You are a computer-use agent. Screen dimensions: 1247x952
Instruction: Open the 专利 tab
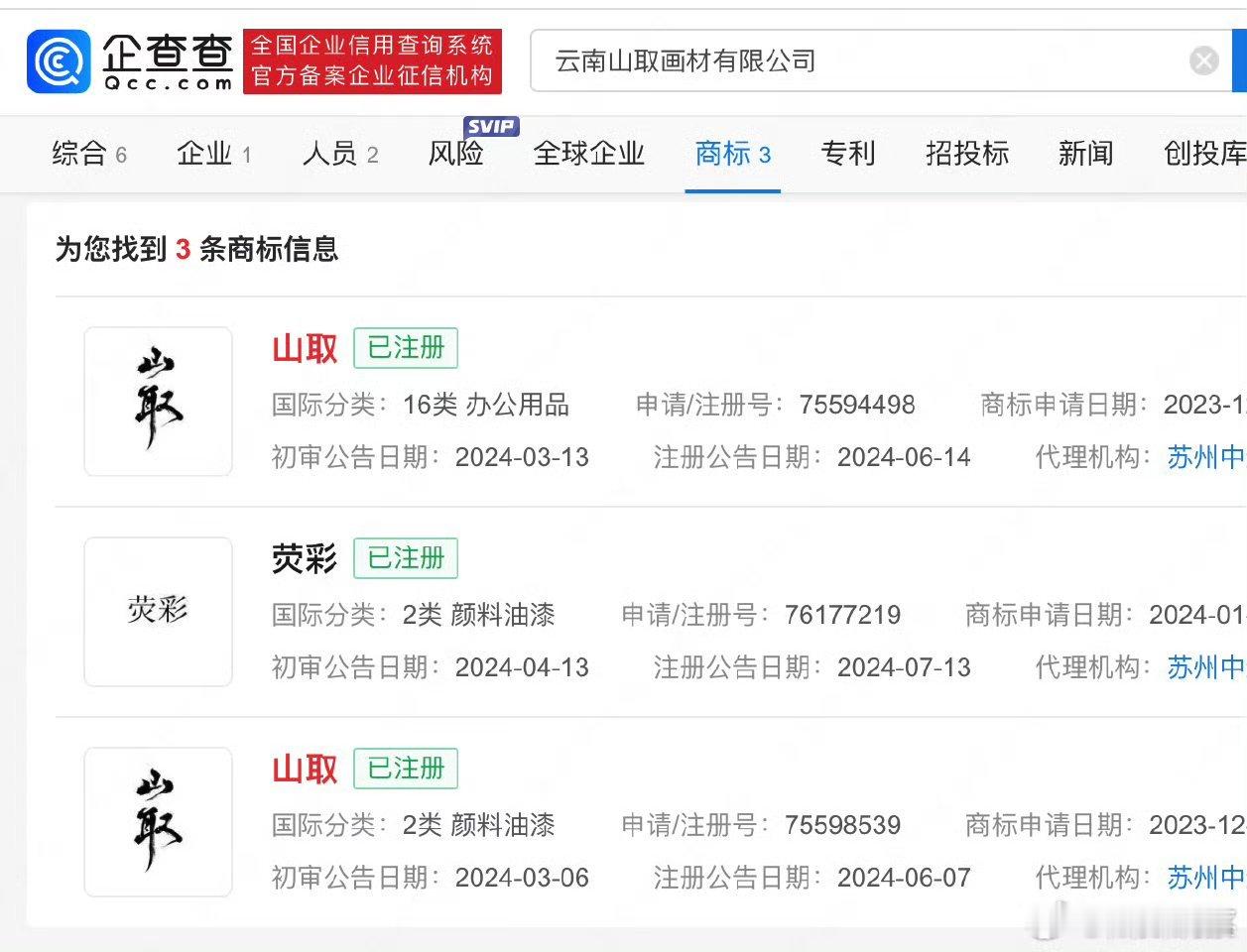click(x=848, y=154)
